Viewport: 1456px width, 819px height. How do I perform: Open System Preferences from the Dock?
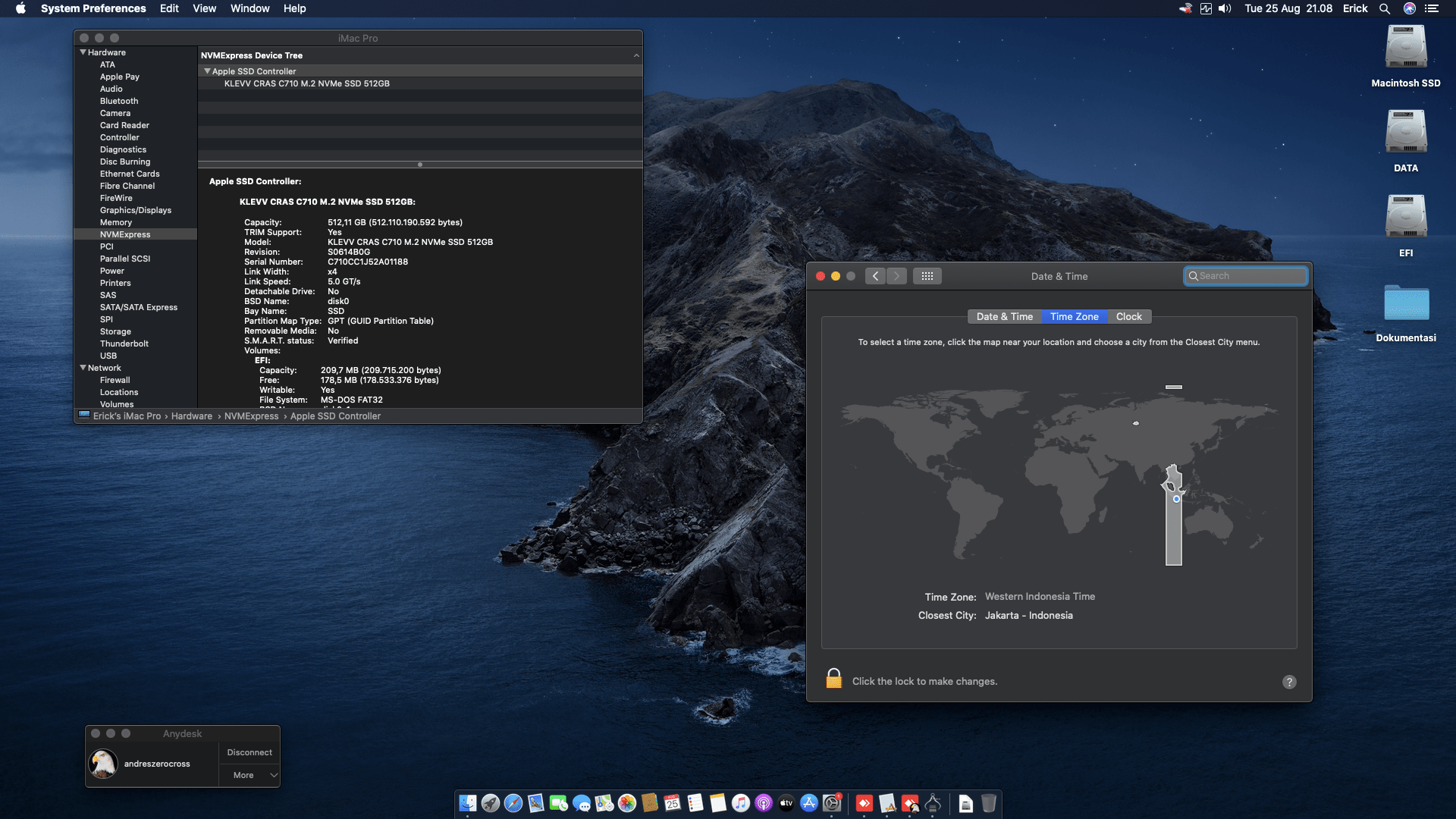point(832,803)
